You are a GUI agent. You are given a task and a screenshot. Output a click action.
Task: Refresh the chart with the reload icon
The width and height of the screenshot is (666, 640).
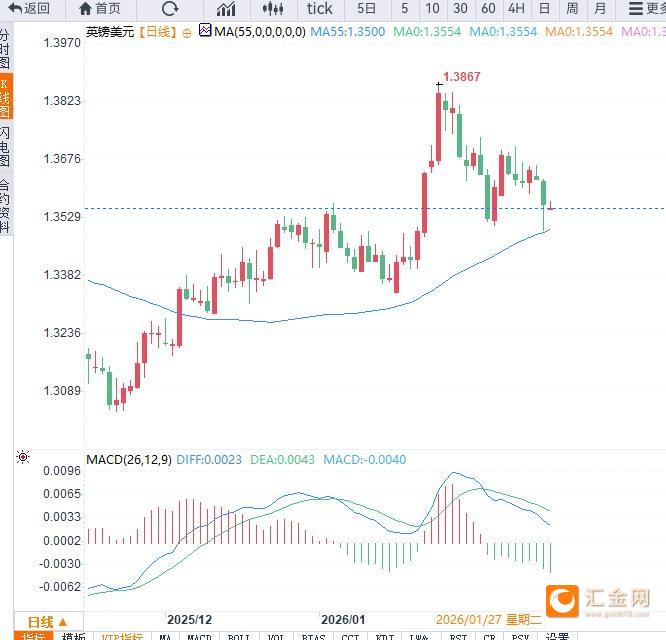170,8
